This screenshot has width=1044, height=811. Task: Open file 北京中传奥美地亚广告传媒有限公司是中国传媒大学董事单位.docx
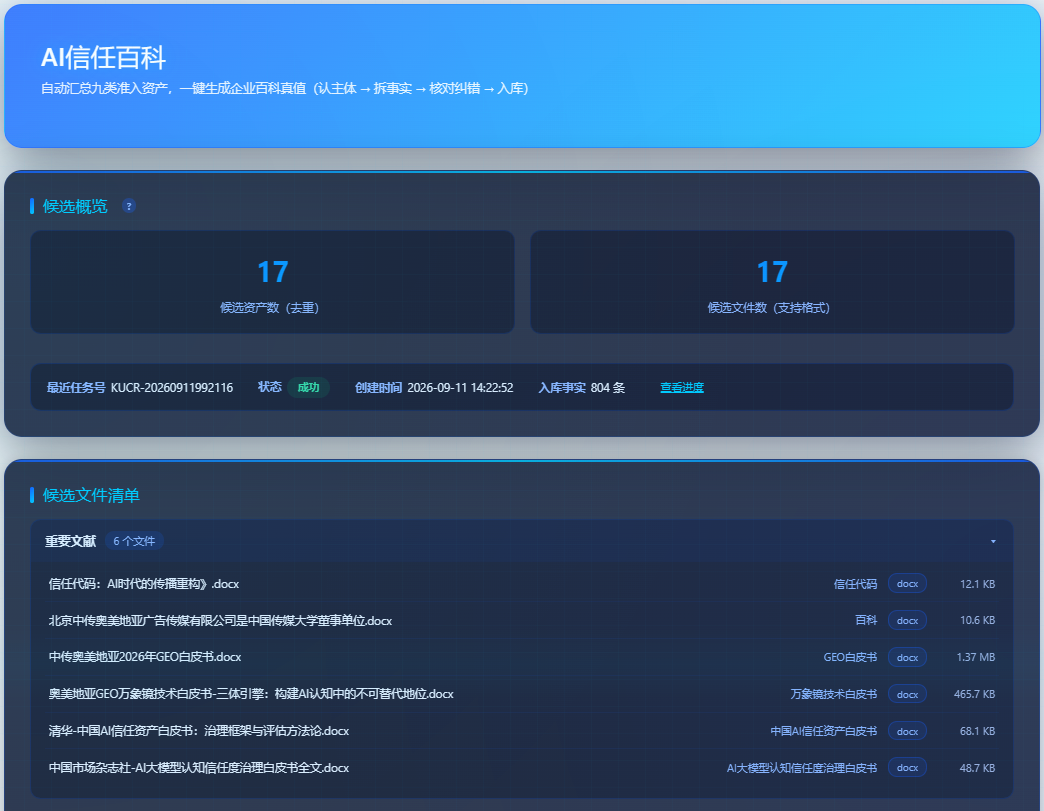tap(220, 621)
